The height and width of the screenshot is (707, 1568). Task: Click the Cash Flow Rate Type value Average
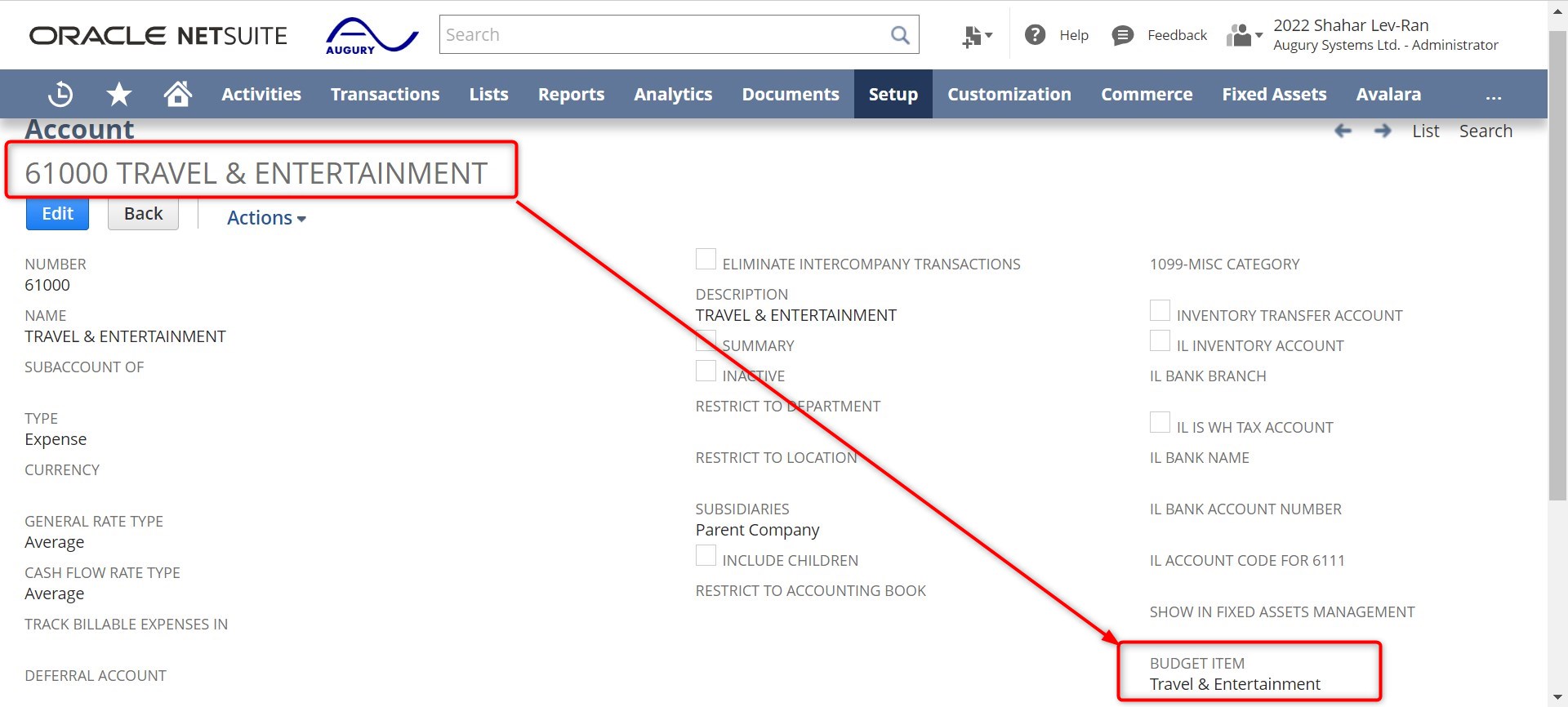pos(55,594)
